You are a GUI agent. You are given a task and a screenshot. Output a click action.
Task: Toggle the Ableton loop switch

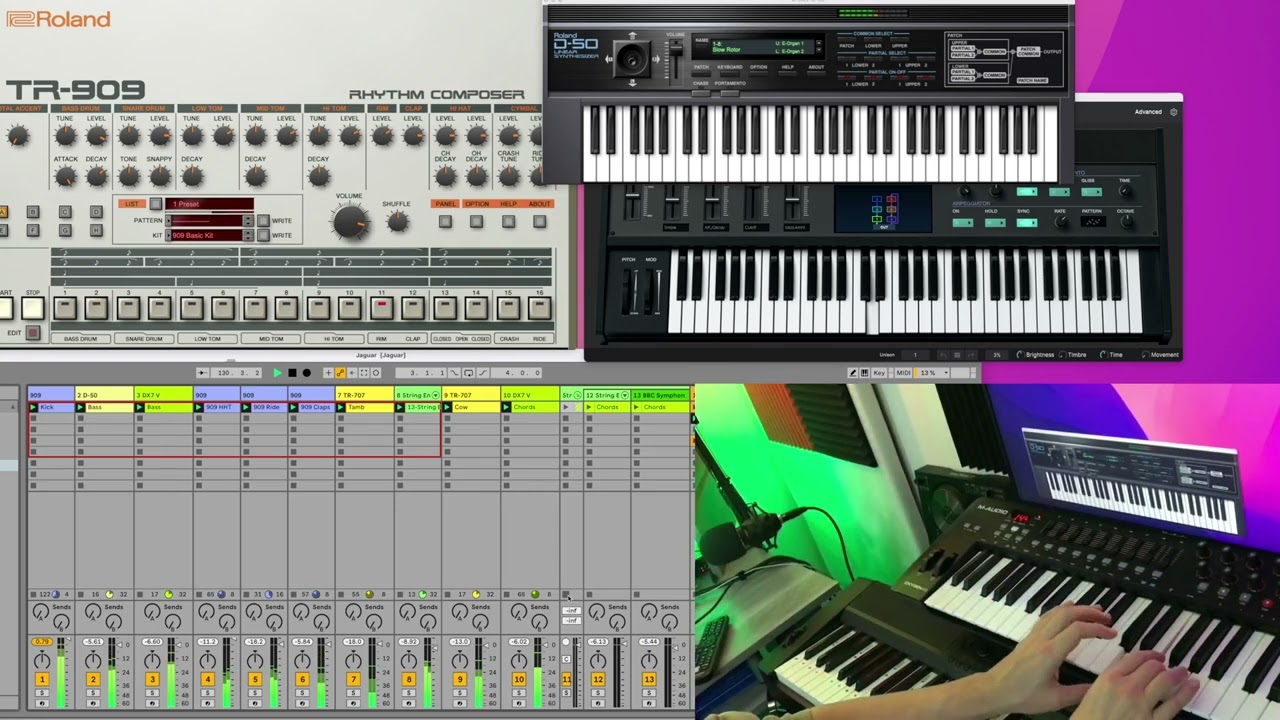coord(468,373)
